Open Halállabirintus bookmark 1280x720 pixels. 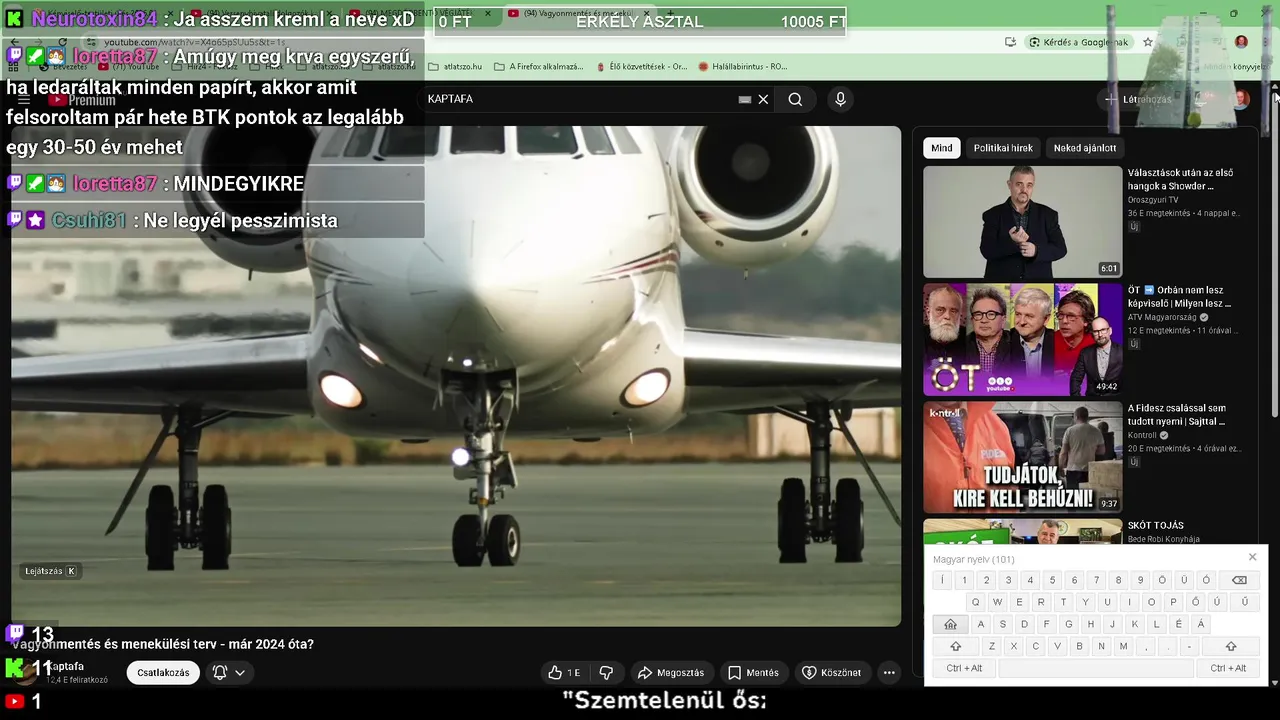click(742, 66)
